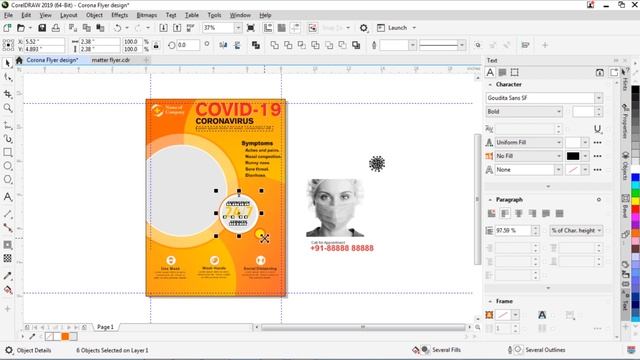Toggle the lock ratio padlock

tap(156, 45)
